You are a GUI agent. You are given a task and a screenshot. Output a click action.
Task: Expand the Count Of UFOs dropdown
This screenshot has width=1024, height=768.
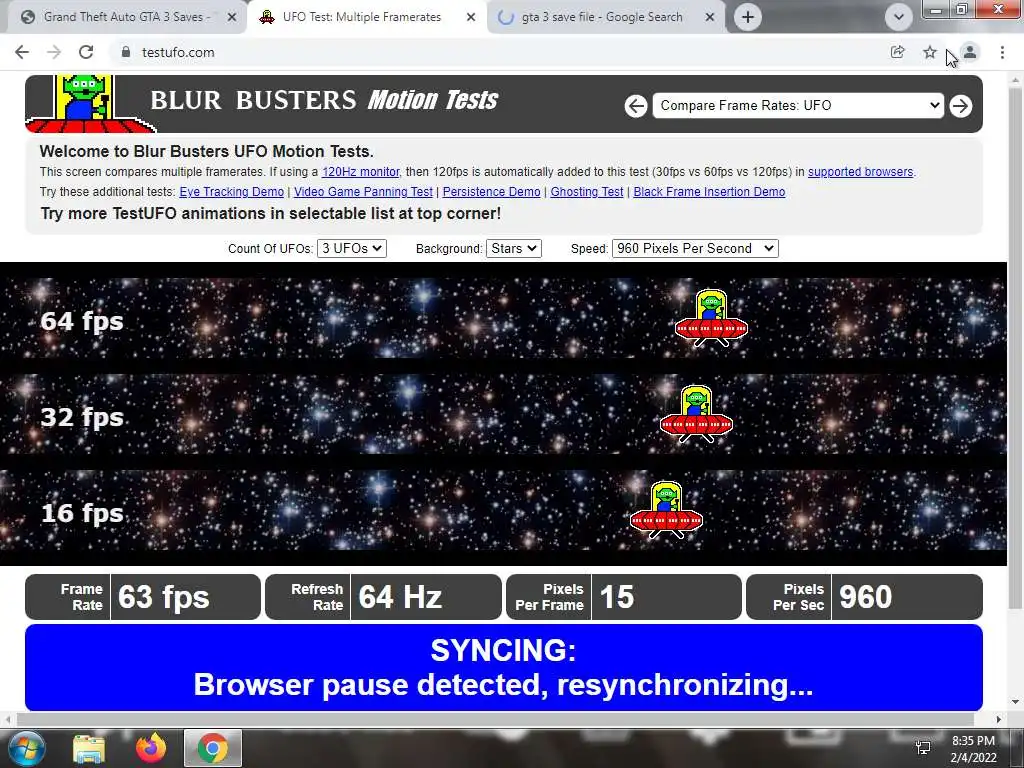tap(352, 249)
